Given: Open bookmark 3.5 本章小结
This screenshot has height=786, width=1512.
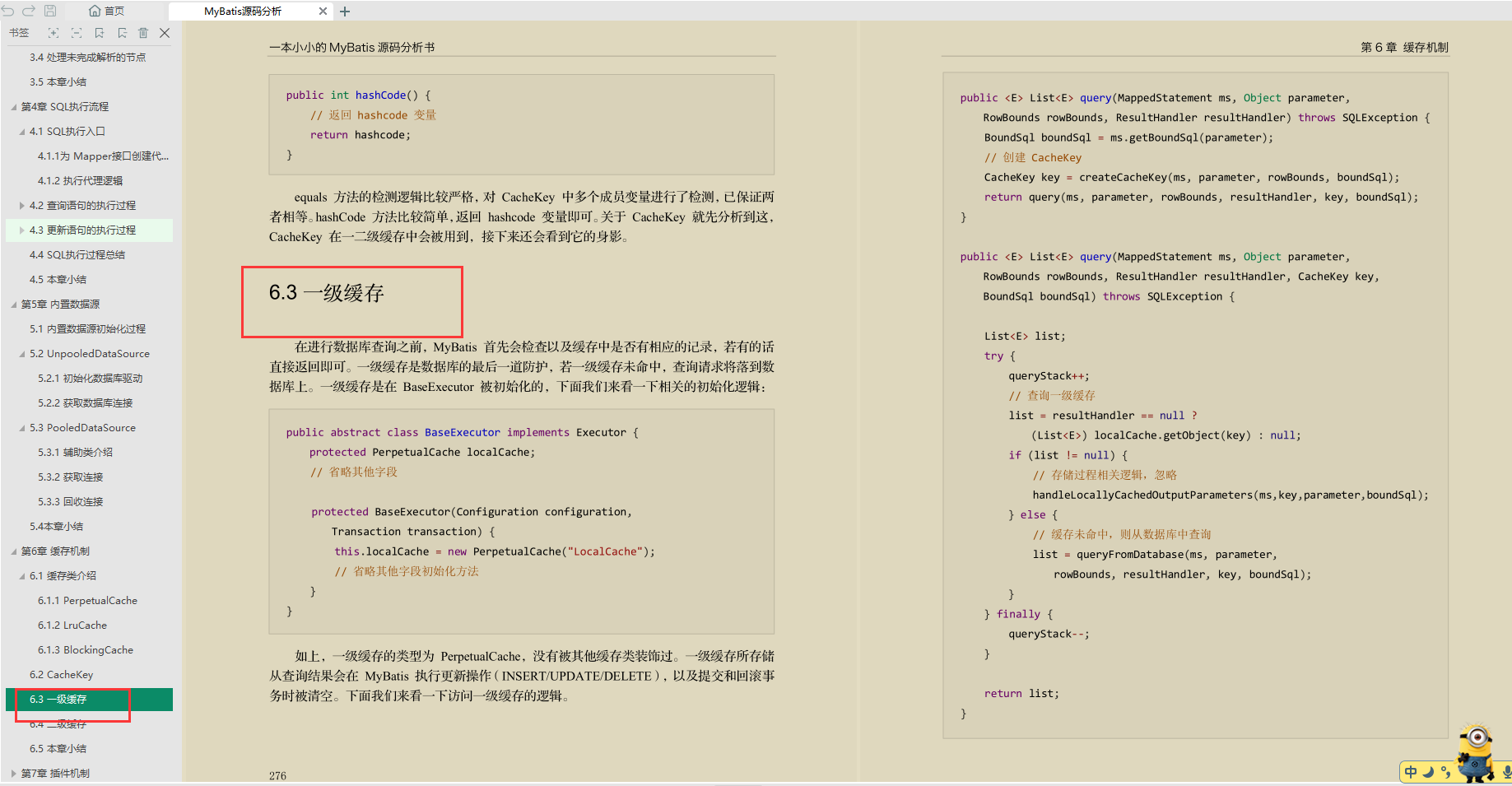Looking at the screenshot, I should 58,82.
